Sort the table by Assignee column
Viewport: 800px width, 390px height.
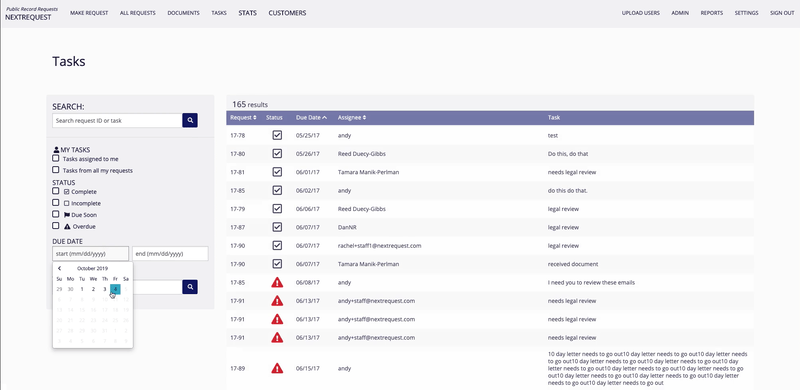(x=352, y=117)
